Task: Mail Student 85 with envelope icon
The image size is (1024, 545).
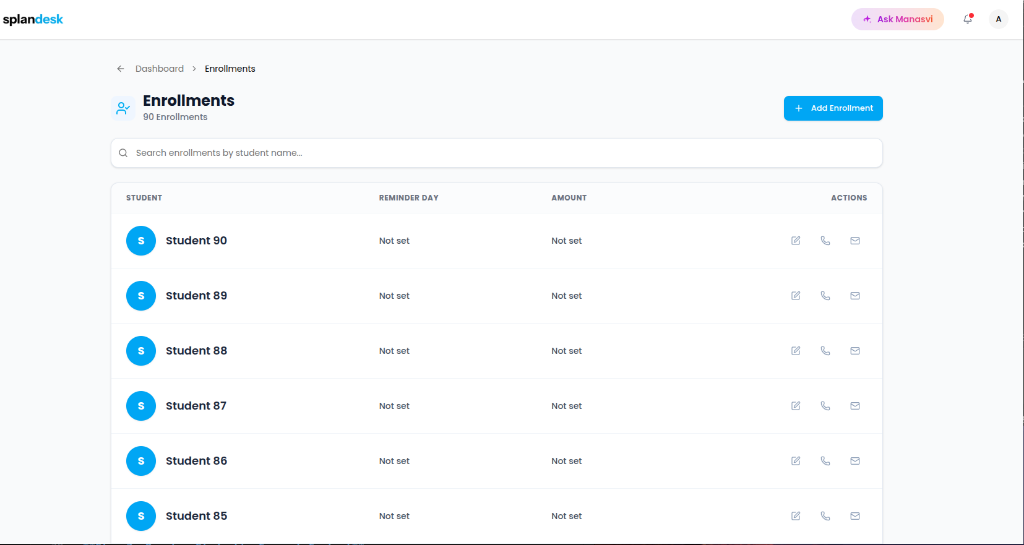Action: 855,516
